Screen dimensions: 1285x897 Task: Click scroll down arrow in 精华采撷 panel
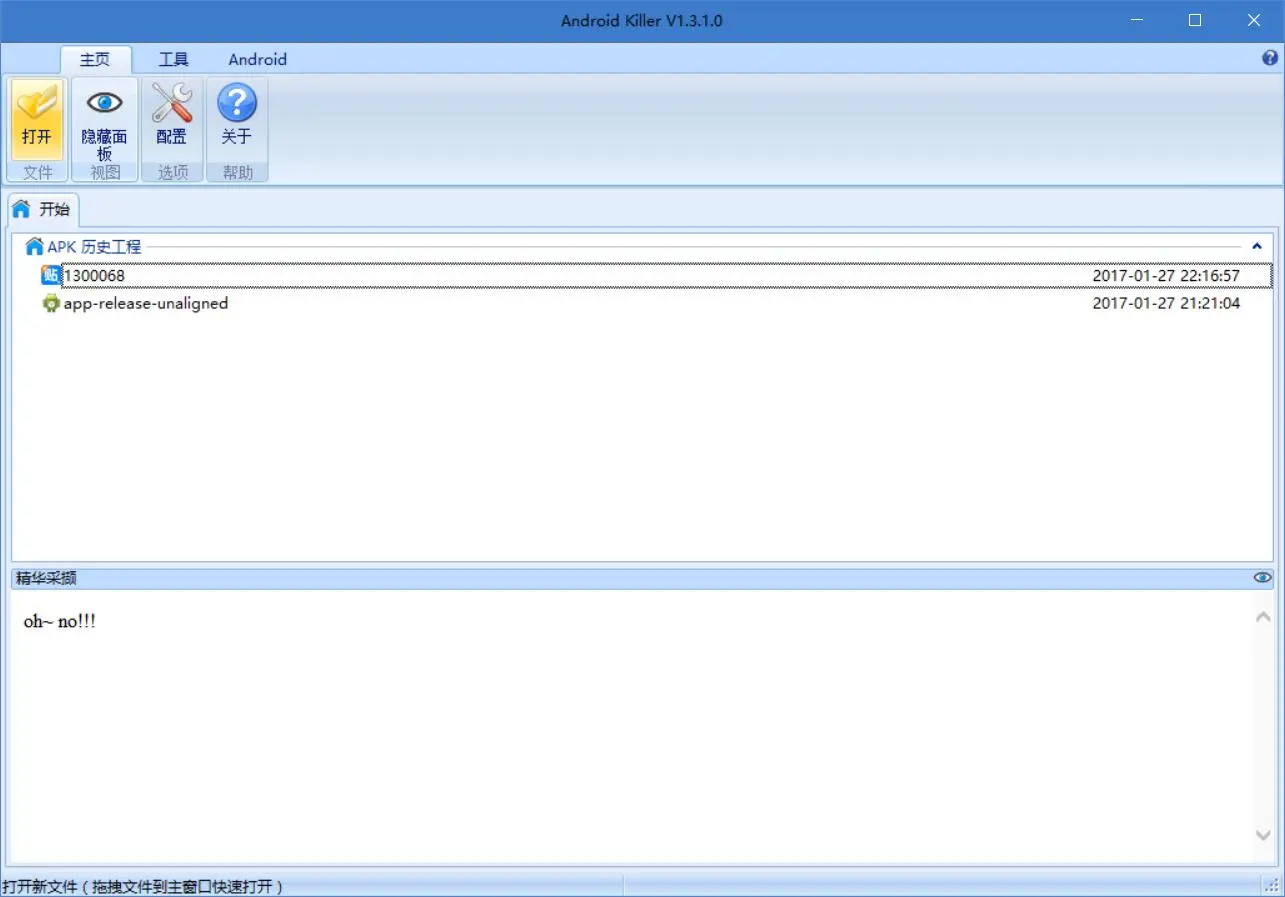[x=1263, y=835]
